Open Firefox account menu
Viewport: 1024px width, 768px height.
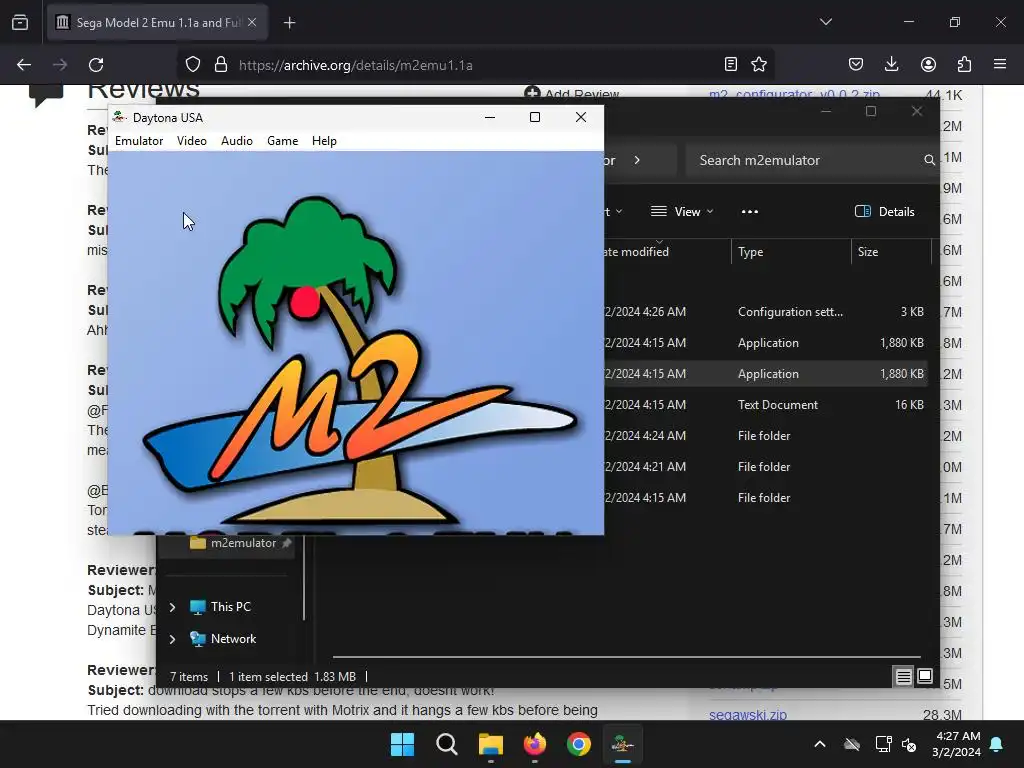coord(928,64)
